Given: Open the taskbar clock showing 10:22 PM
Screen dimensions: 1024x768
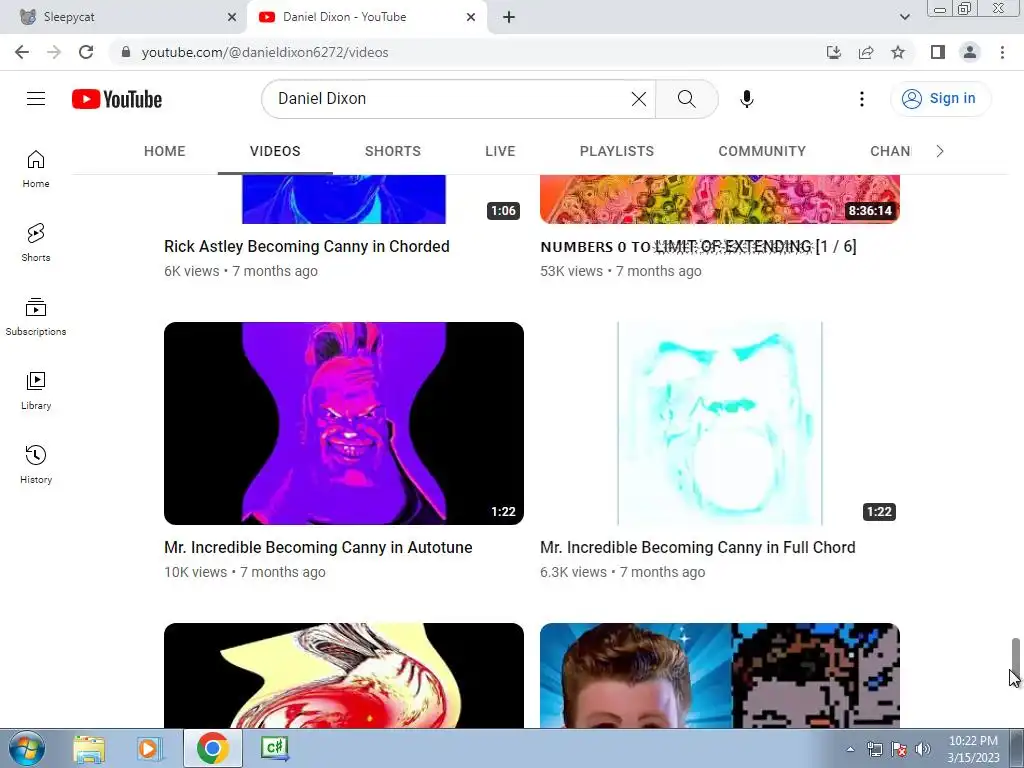Looking at the screenshot, I should click(973, 749).
